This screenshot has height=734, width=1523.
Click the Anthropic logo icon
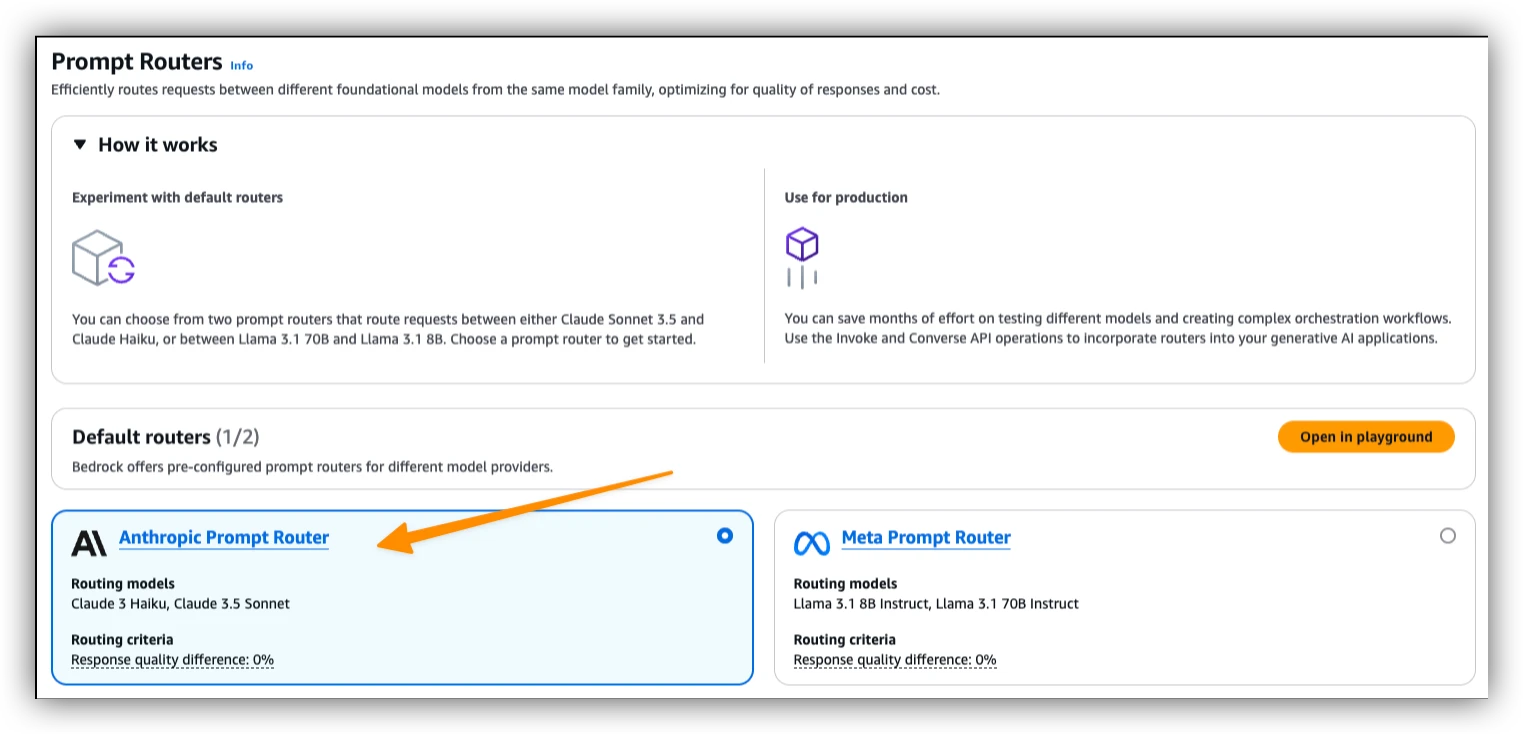(89, 543)
